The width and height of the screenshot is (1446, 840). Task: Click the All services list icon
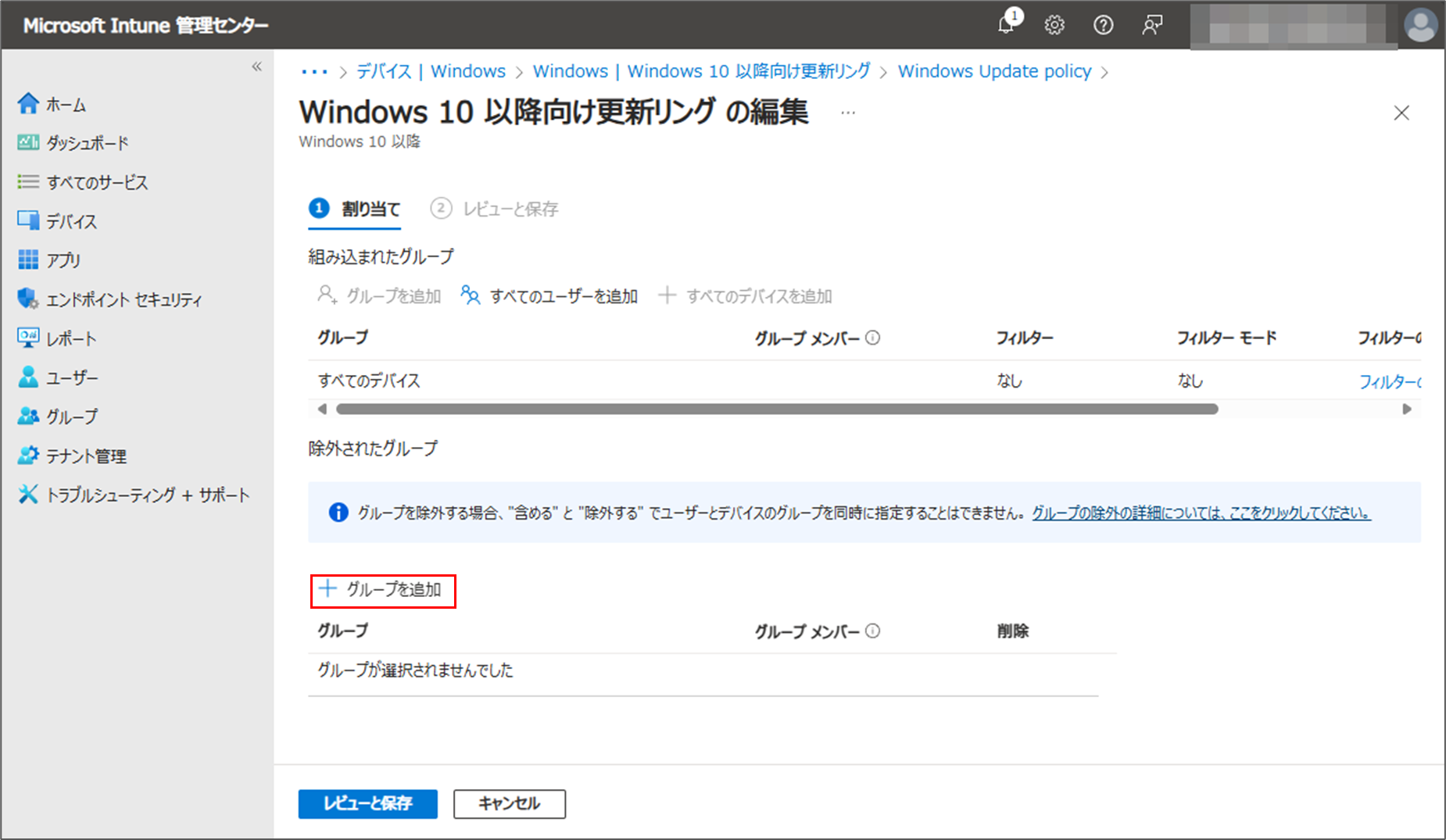point(28,181)
